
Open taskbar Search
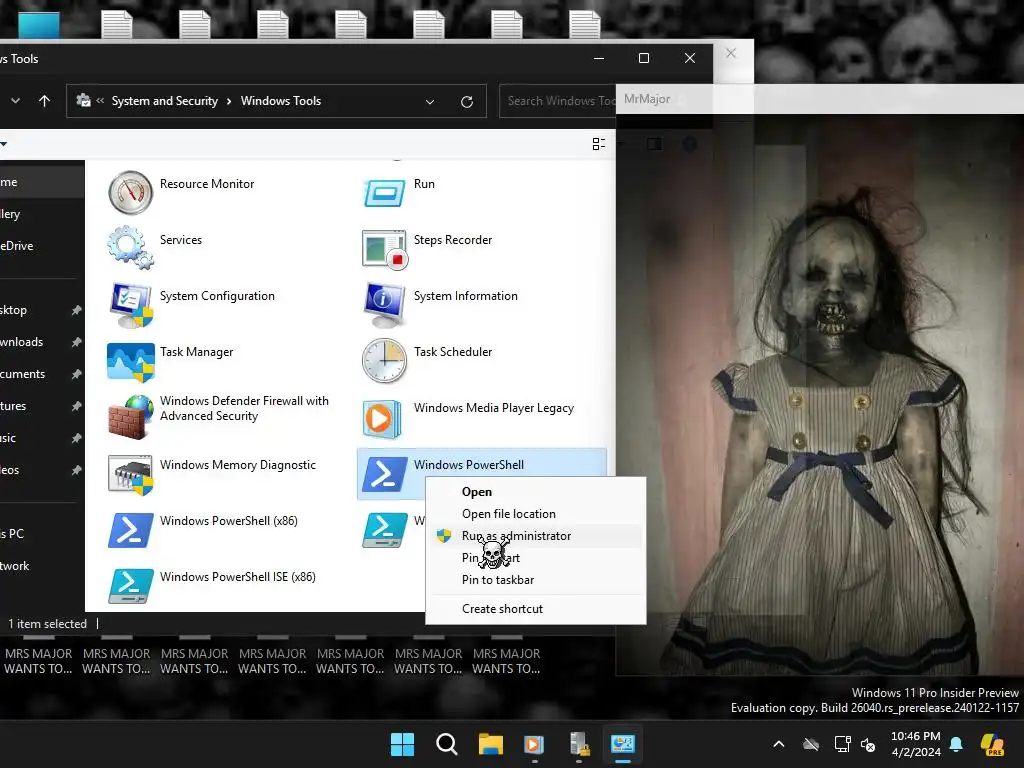[447, 744]
